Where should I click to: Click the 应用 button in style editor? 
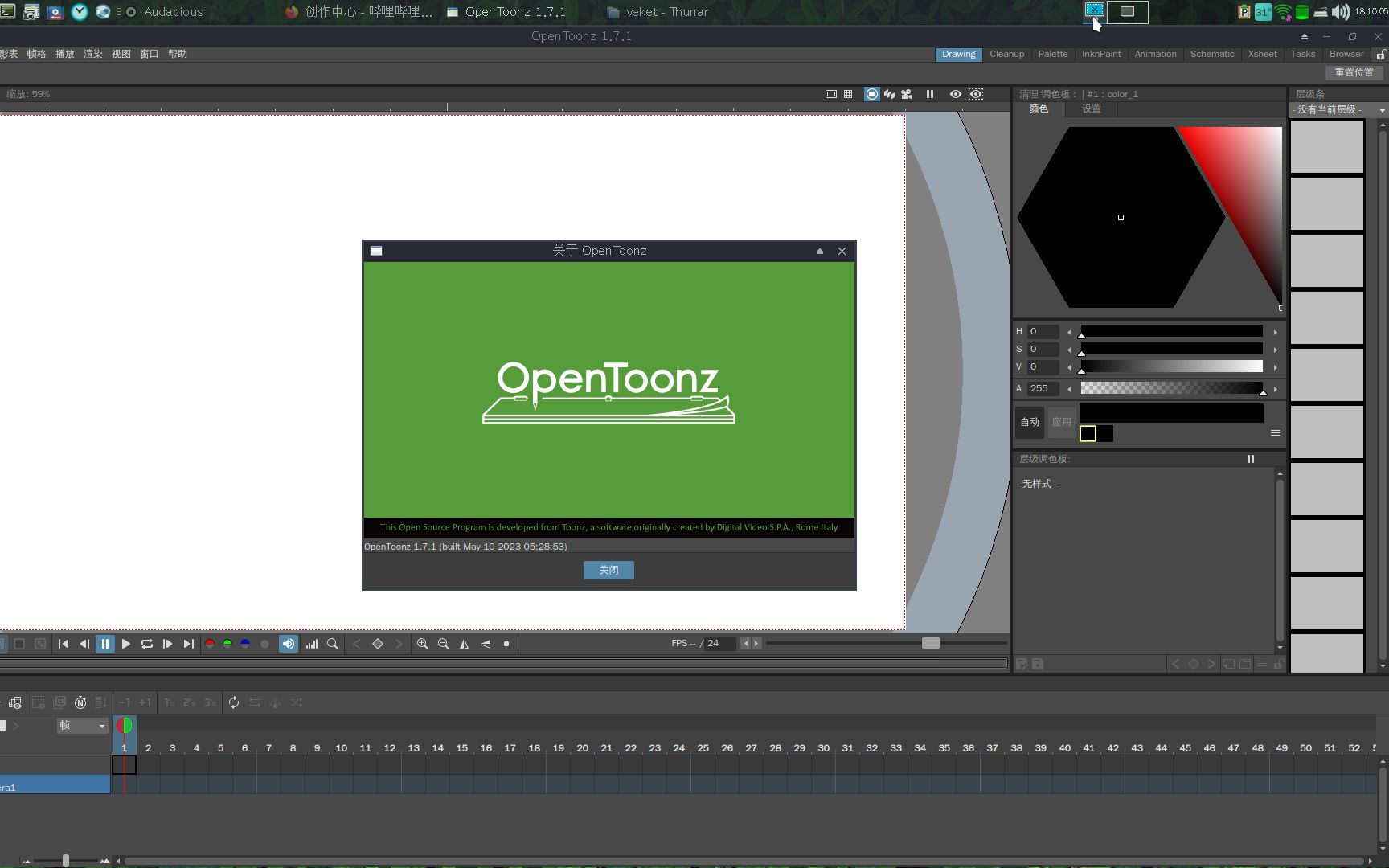point(1062,422)
